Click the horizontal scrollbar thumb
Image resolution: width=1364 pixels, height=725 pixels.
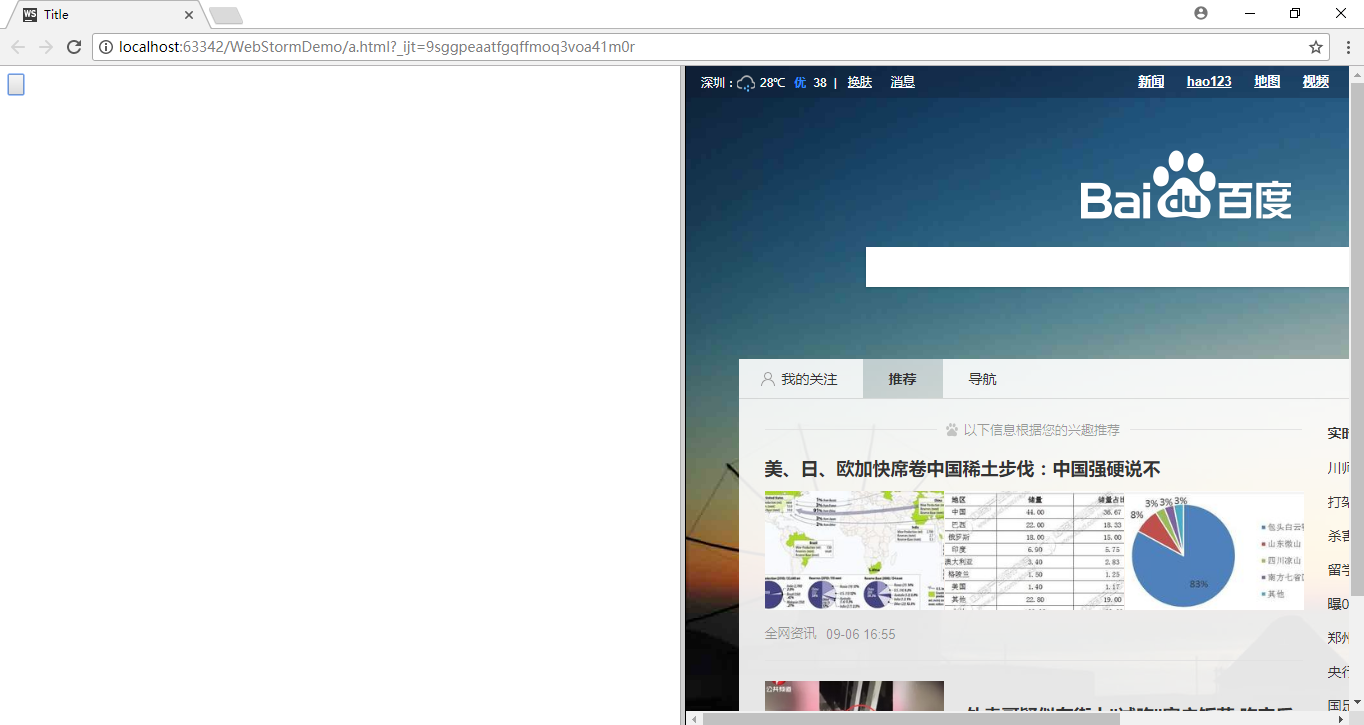[911, 718]
